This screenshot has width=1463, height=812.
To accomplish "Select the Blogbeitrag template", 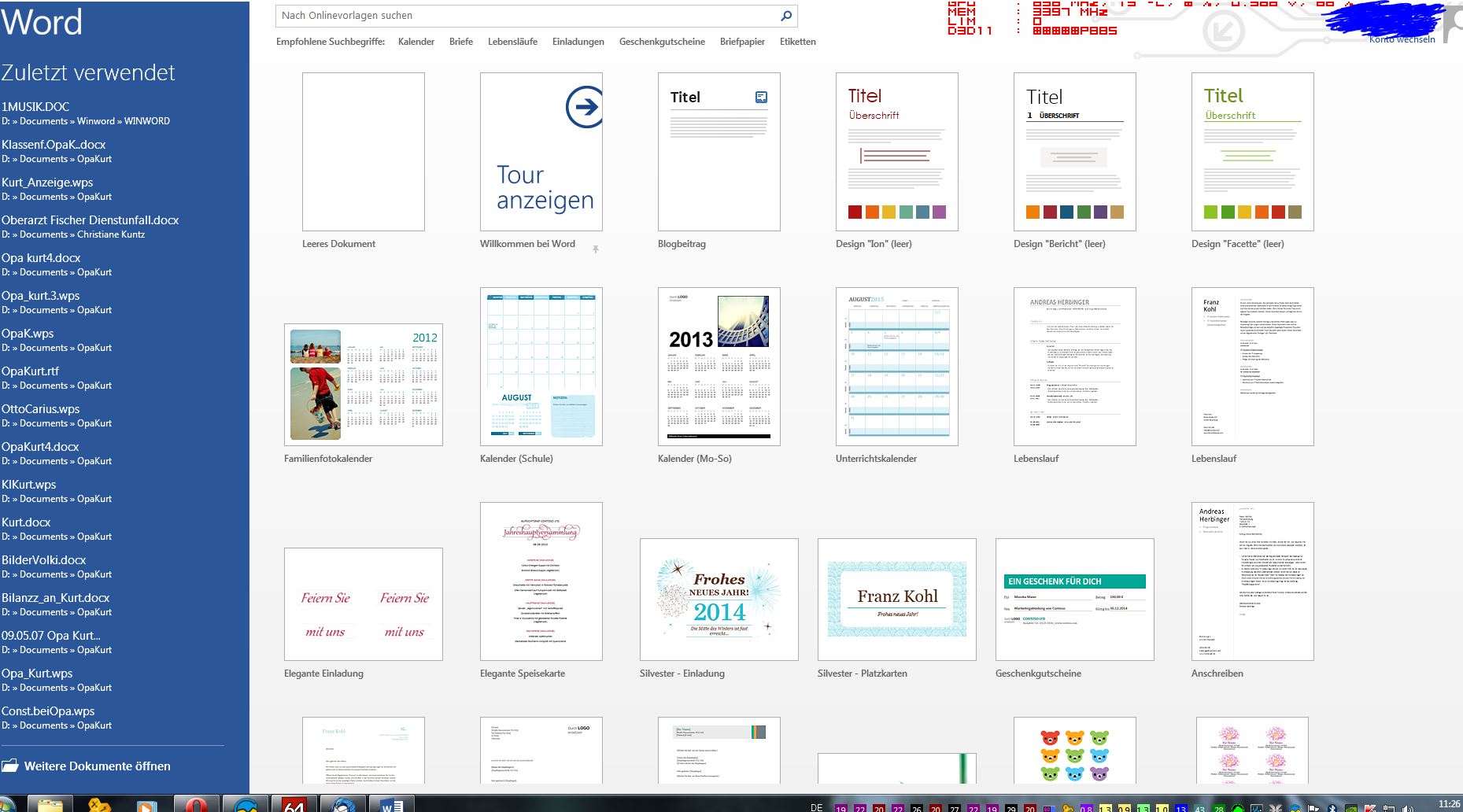I will tap(719, 152).
